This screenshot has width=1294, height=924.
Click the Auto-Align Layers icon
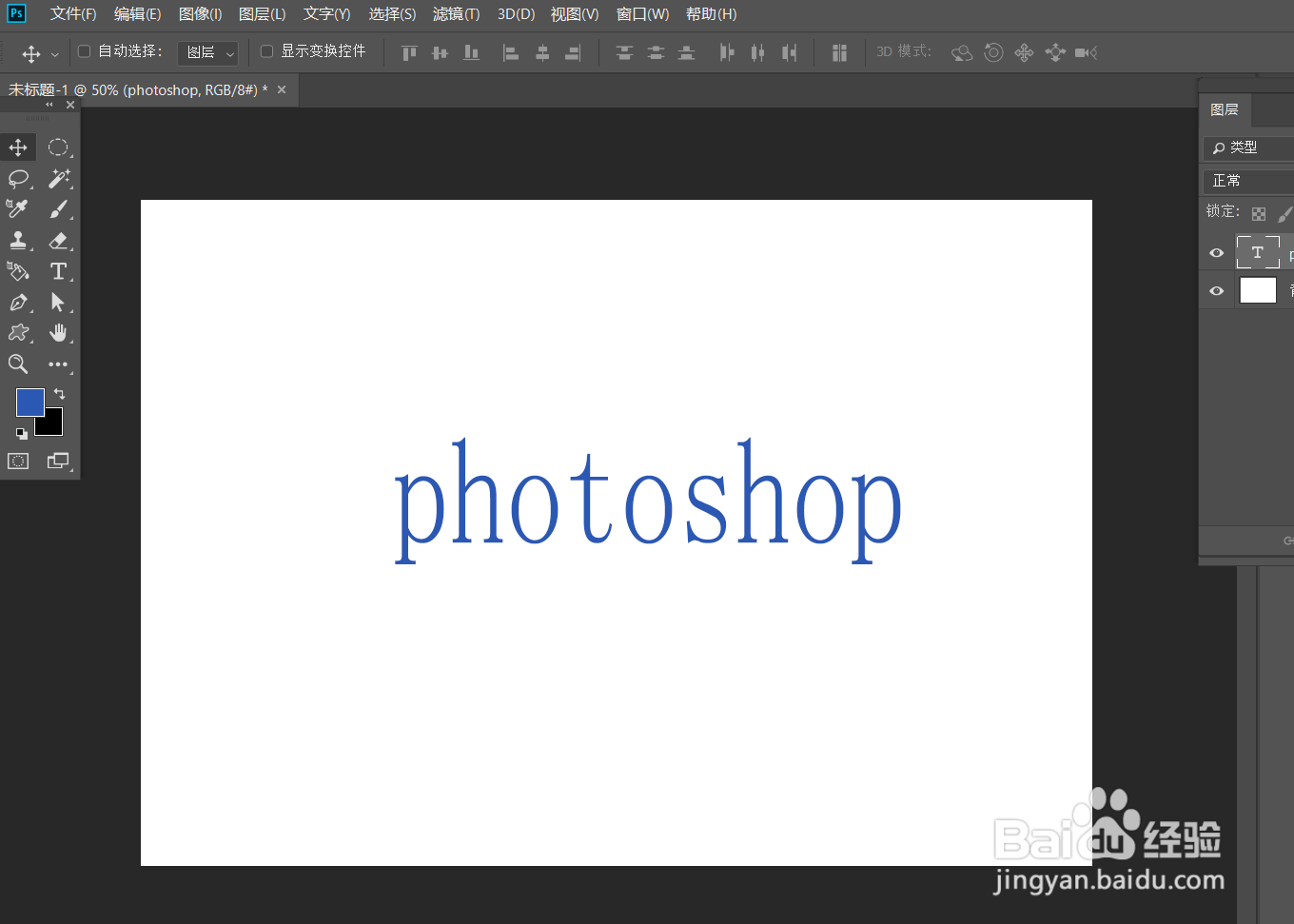839,52
